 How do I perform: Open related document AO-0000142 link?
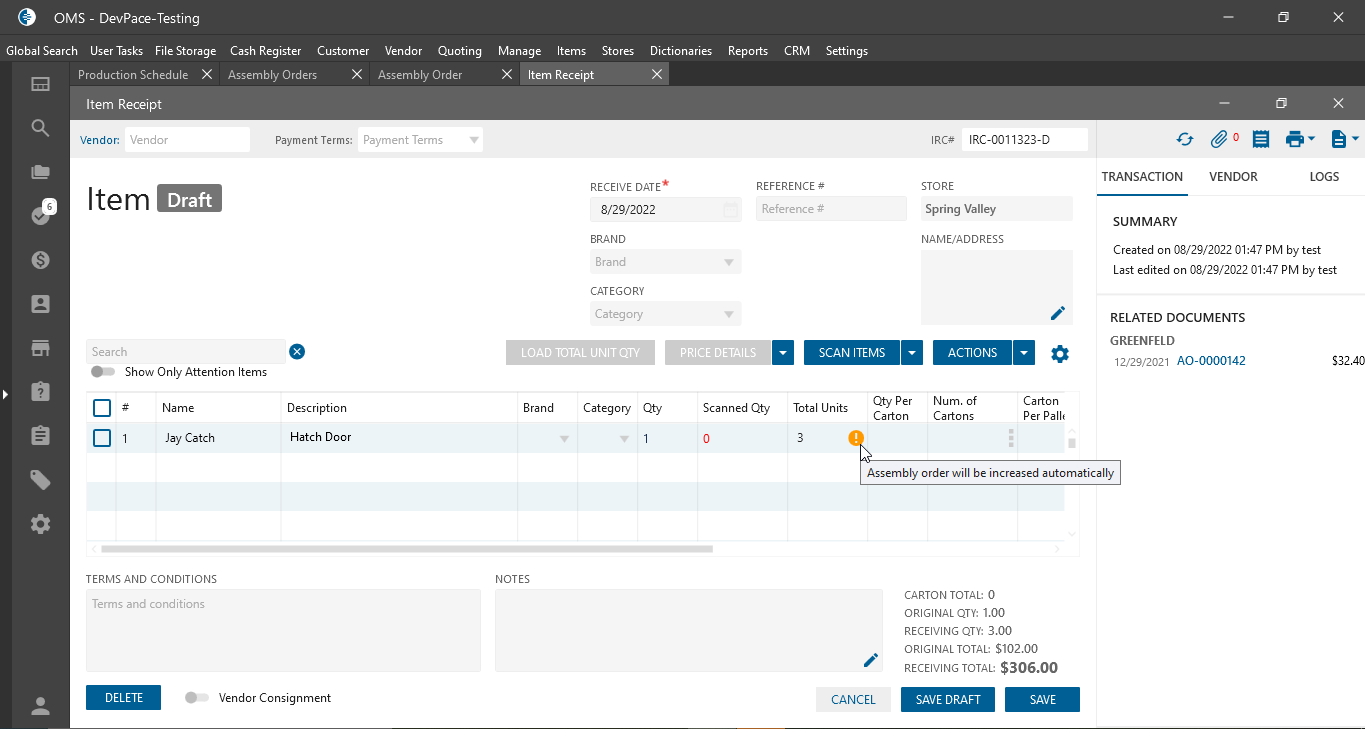coord(1211,361)
